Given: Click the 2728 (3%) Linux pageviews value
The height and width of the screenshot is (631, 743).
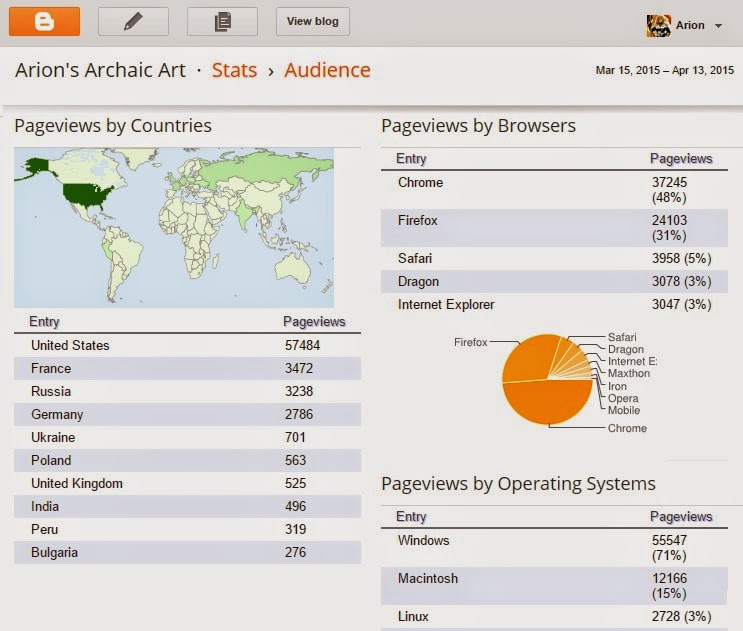Looking at the screenshot, I should coord(681,617).
